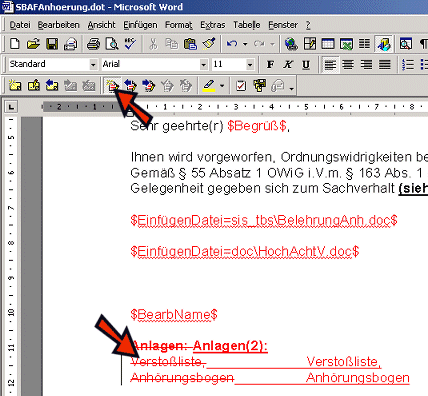This screenshot has width=428, height=396.
Task: Open the Print Preview icon
Action: click(112, 44)
